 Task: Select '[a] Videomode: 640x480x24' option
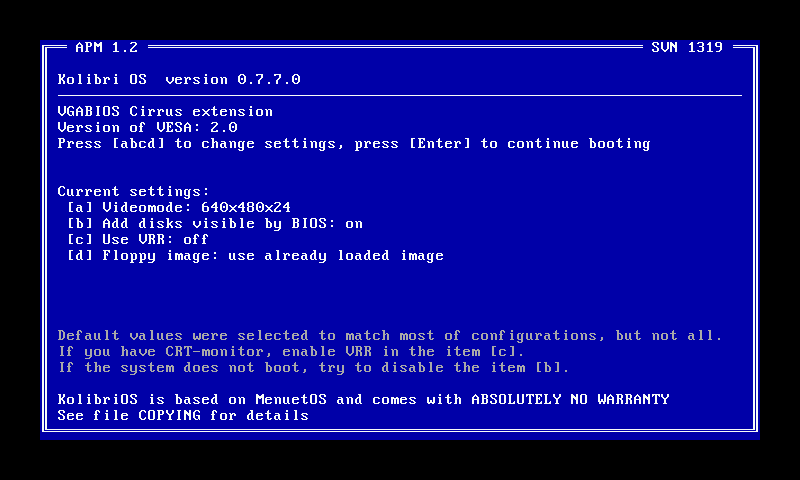(x=179, y=208)
